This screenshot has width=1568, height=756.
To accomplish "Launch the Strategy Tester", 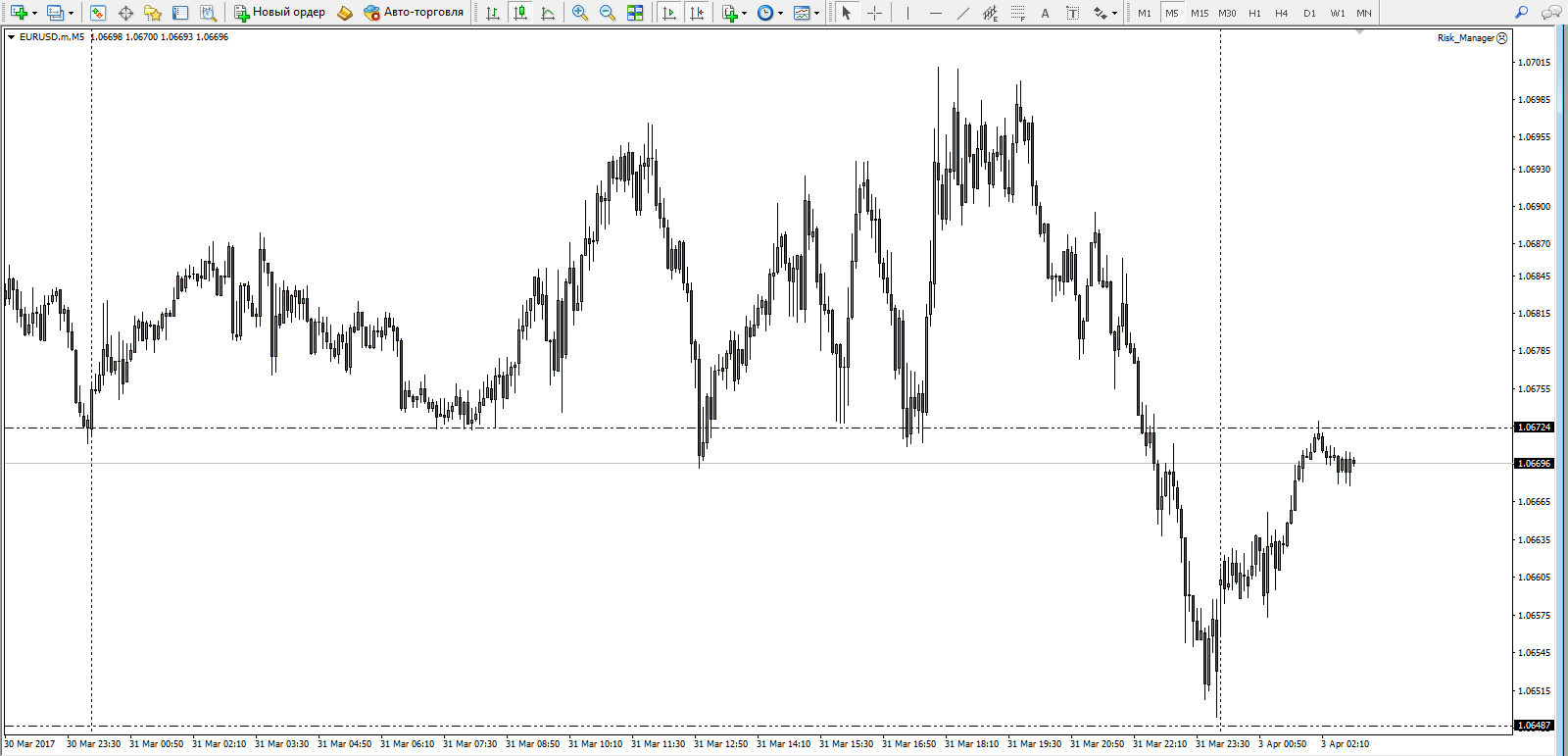I will coord(208,13).
